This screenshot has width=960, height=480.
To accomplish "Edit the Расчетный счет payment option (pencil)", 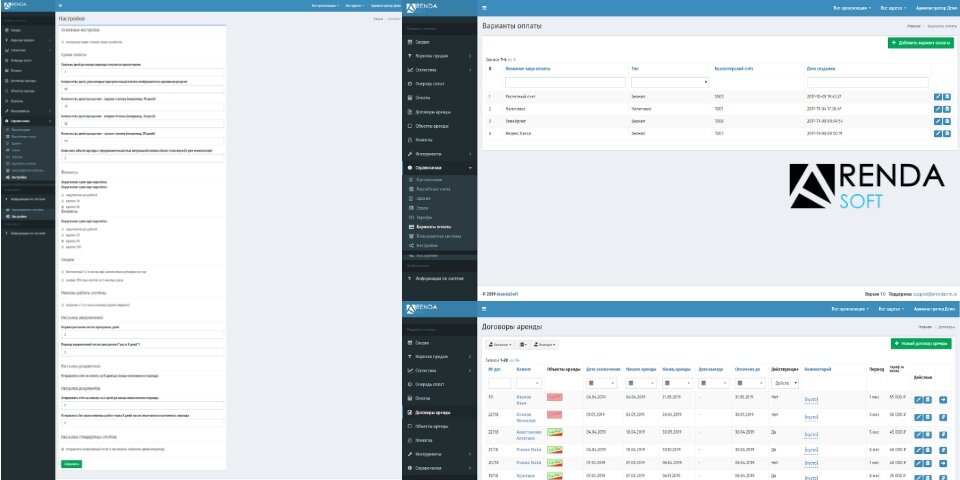I will tap(937, 97).
